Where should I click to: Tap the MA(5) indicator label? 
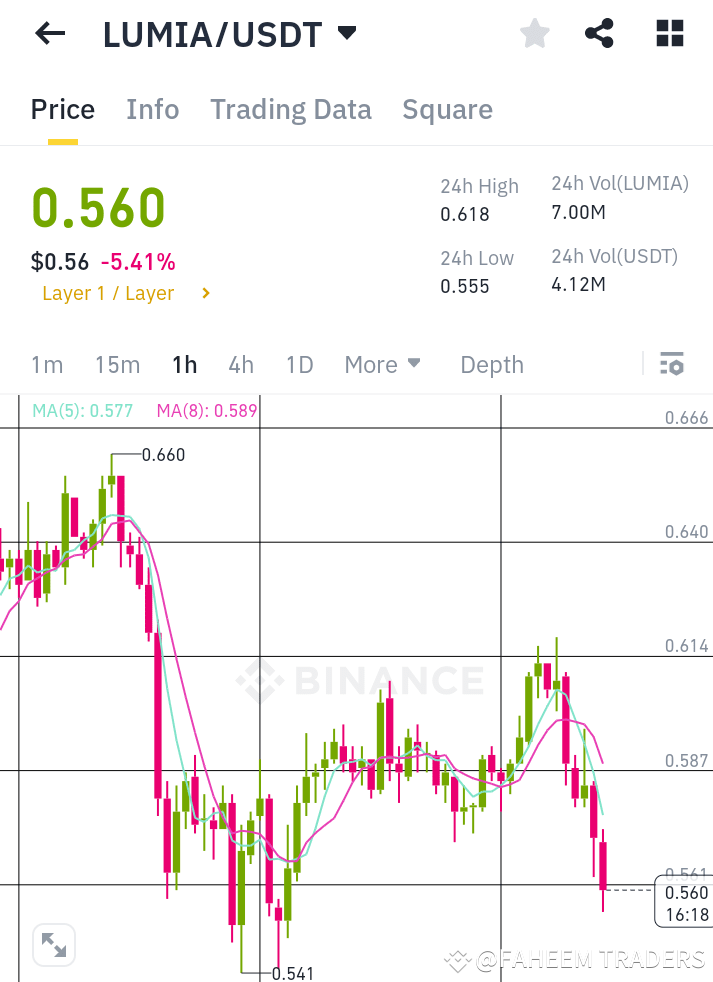[82, 410]
